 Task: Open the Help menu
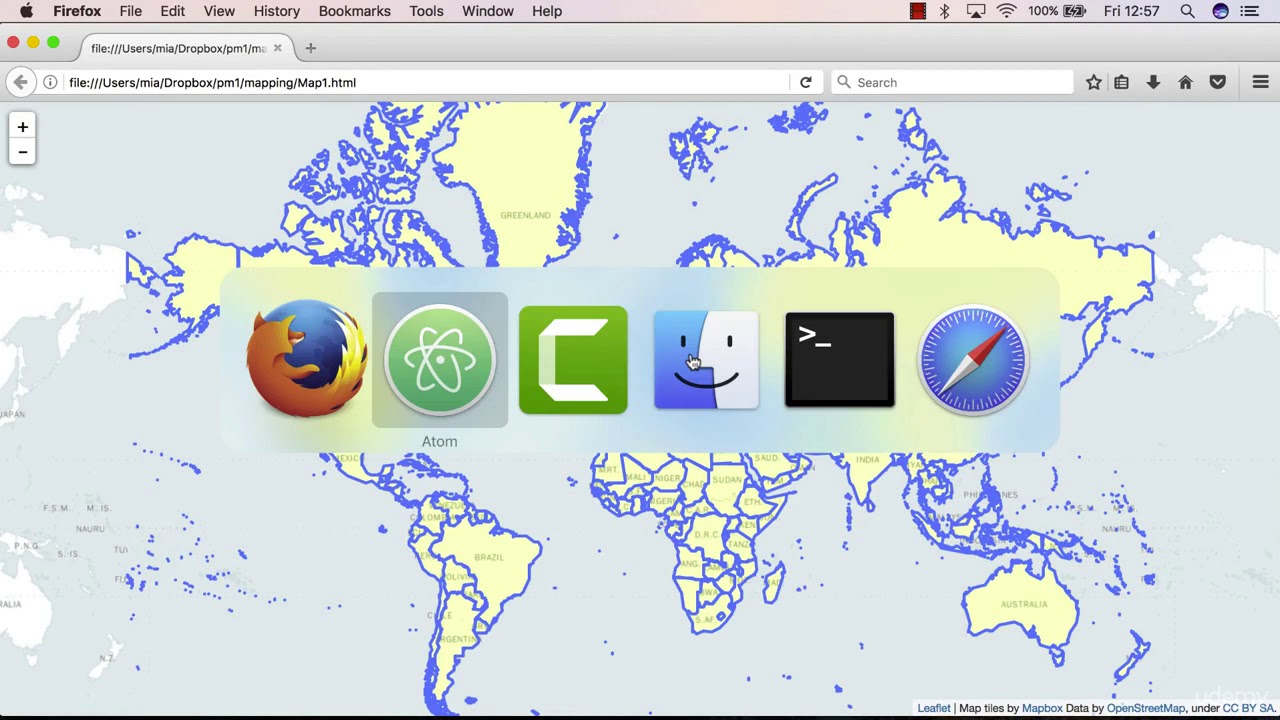547,11
